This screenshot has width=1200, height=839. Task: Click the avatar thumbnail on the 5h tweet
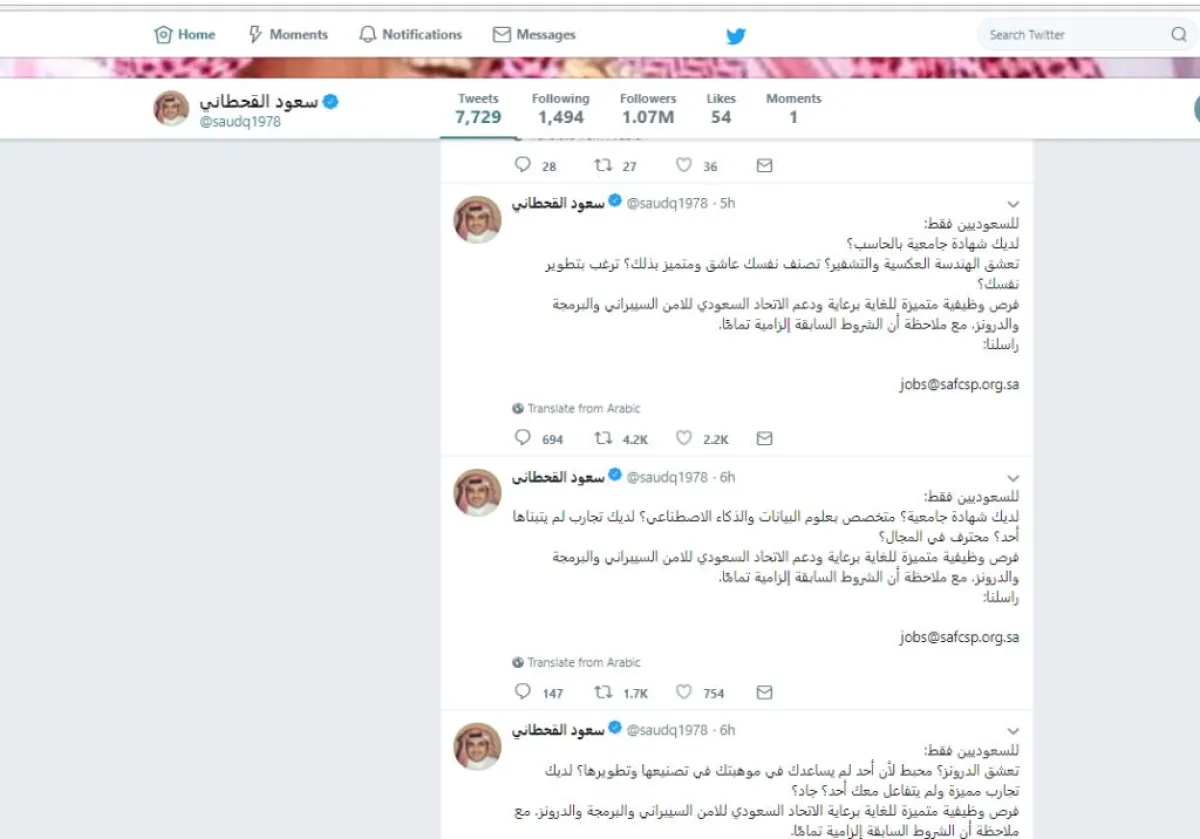[x=477, y=219]
